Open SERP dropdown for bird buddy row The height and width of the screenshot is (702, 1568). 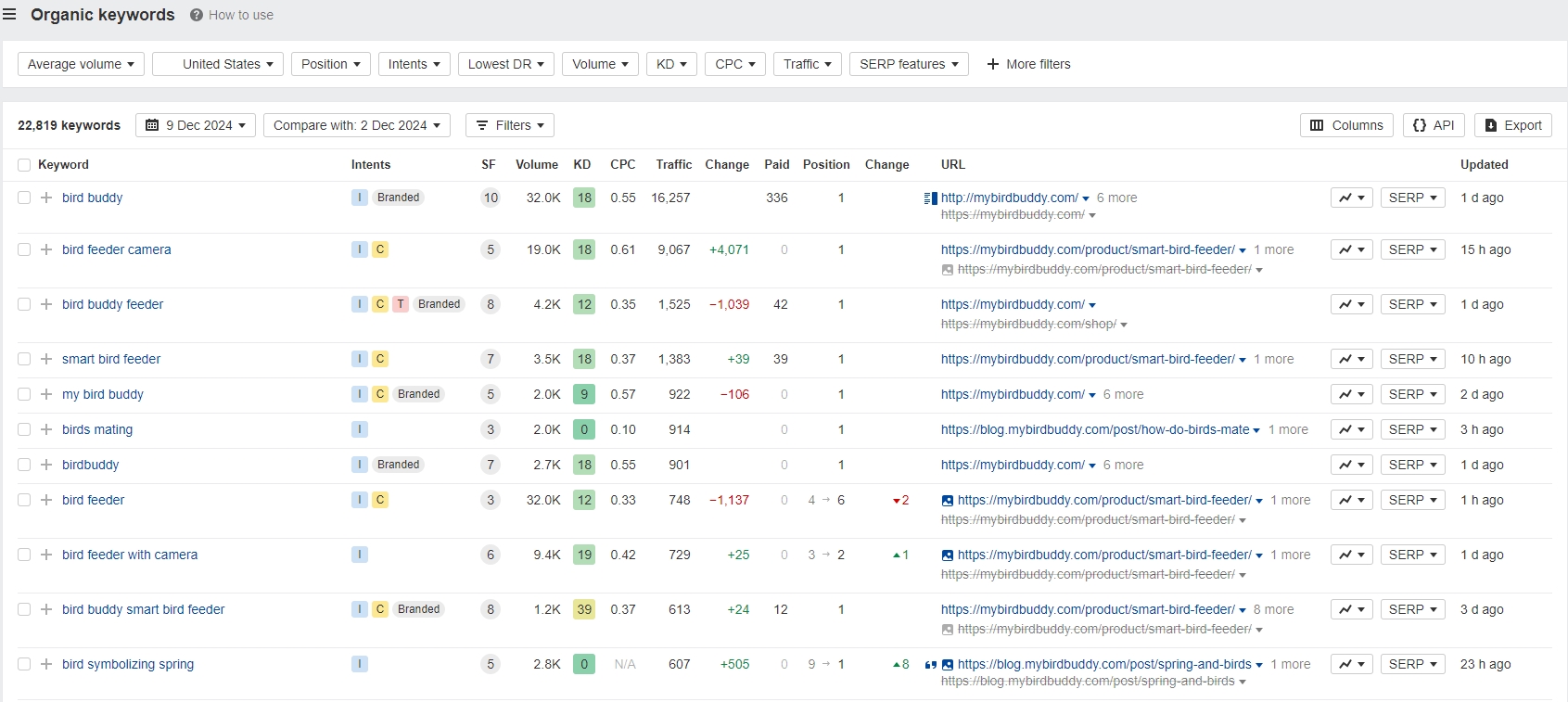point(1413,198)
